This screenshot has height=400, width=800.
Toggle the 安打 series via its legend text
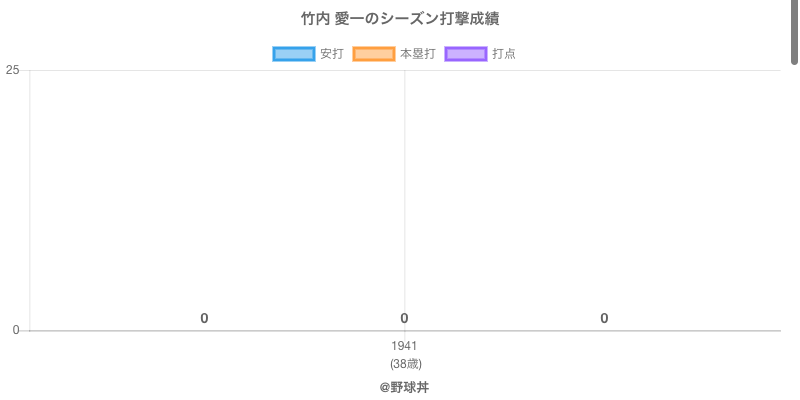[331, 54]
